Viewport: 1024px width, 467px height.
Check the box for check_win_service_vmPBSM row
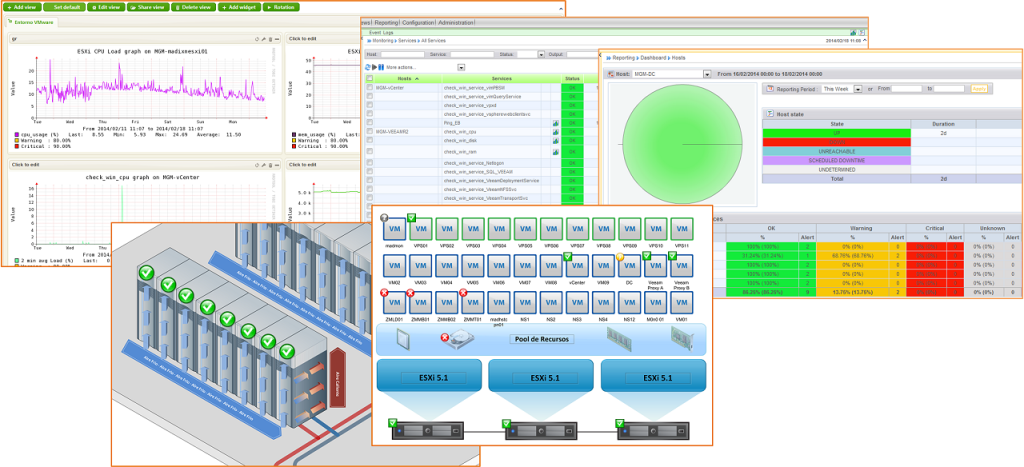point(370,88)
